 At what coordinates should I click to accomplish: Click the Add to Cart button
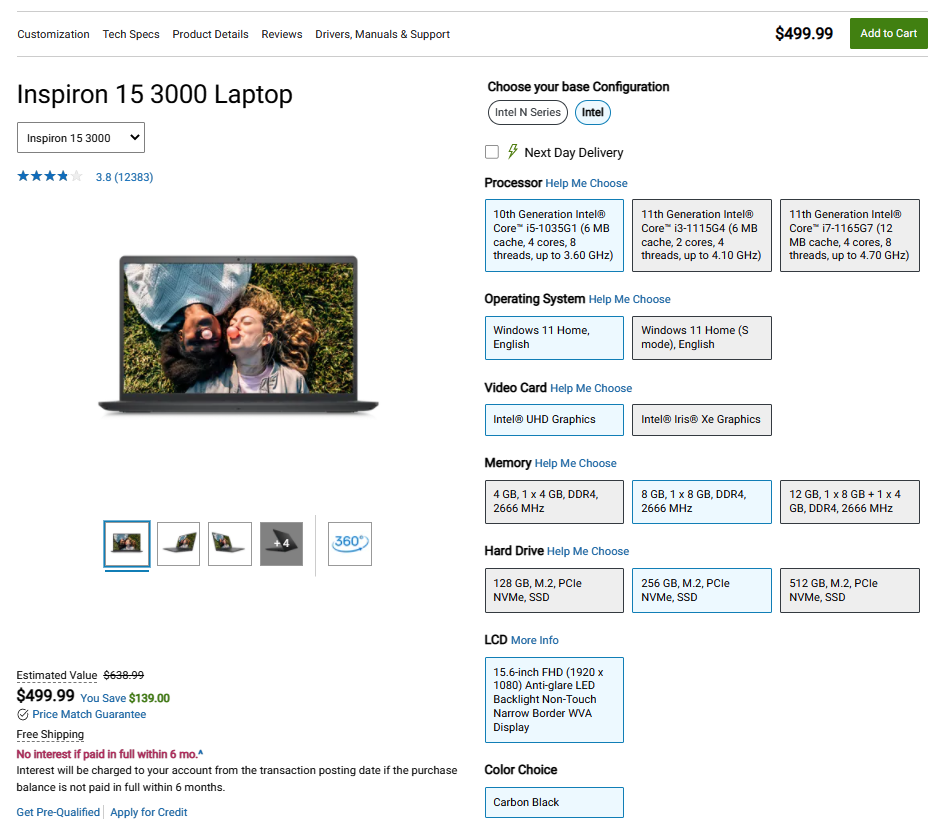(x=888, y=33)
